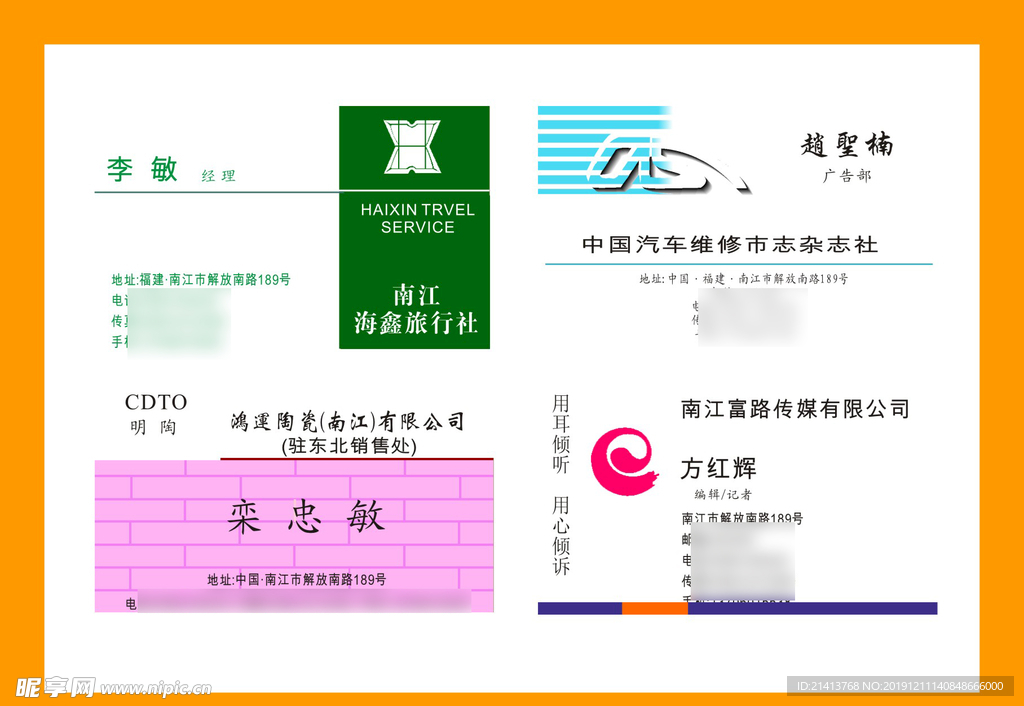This screenshot has width=1024, height=706.
Task: Select the vertical 用耳倾听 slogan
Action: click(x=561, y=434)
